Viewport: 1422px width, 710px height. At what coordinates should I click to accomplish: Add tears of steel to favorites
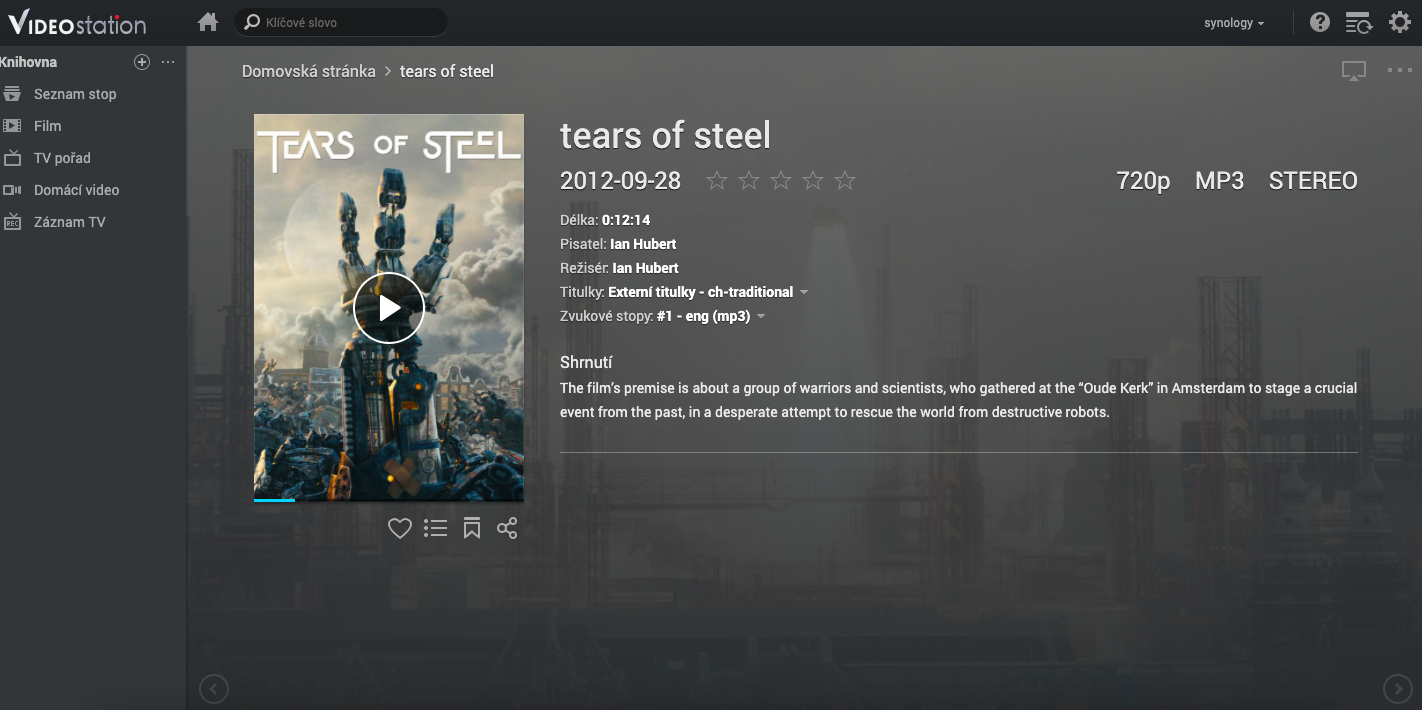pyautogui.click(x=400, y=528)
